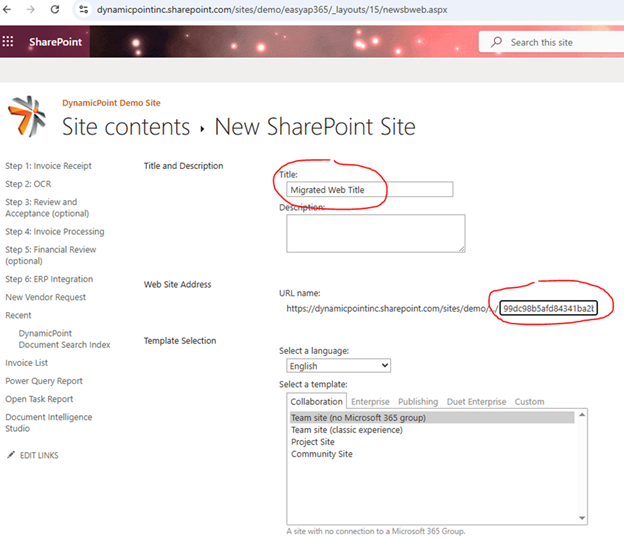Open New Vendor Request link

click(45, 297)
